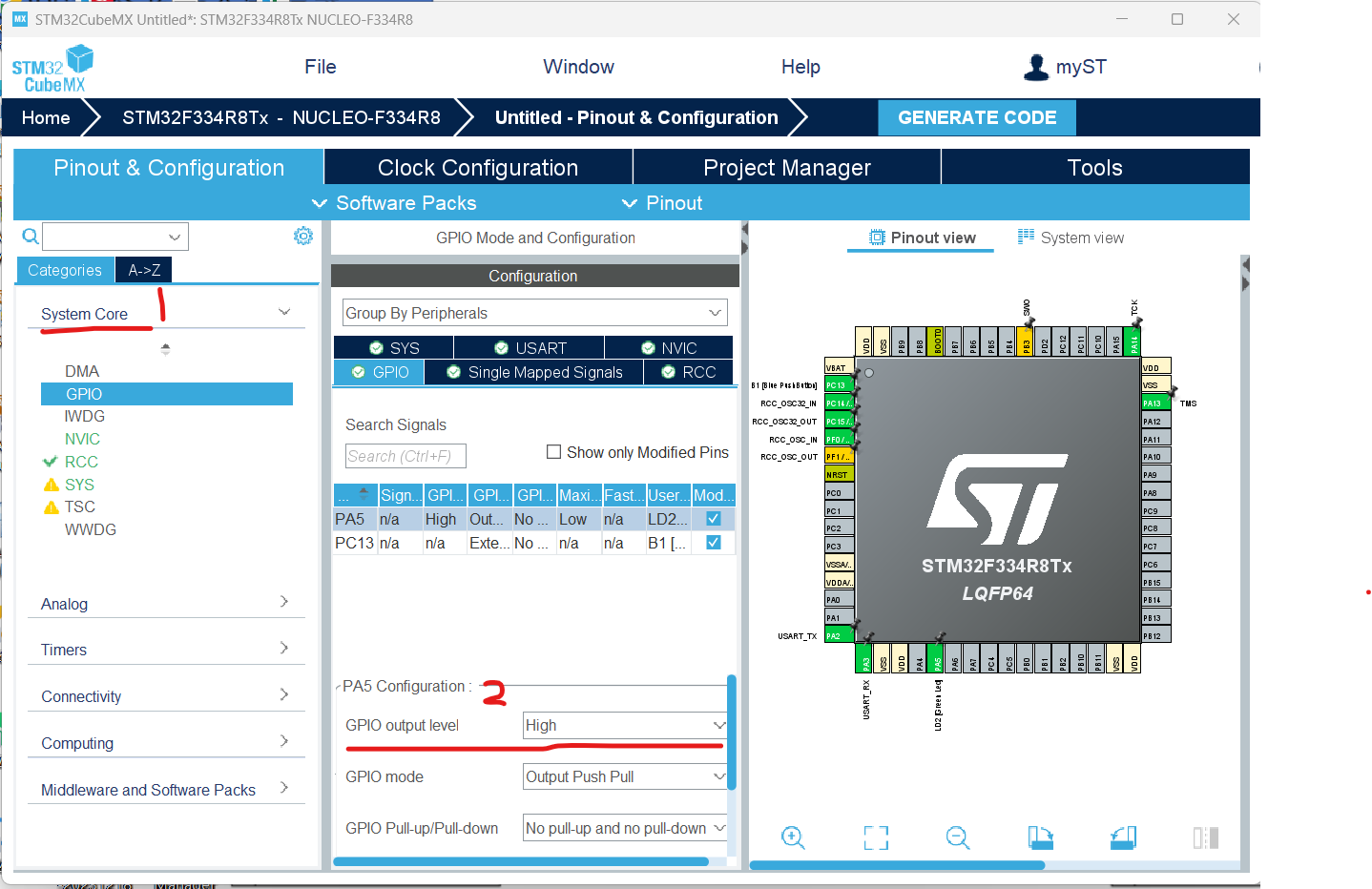Open the Pinout dropdown menu

[x=662, y=203]
